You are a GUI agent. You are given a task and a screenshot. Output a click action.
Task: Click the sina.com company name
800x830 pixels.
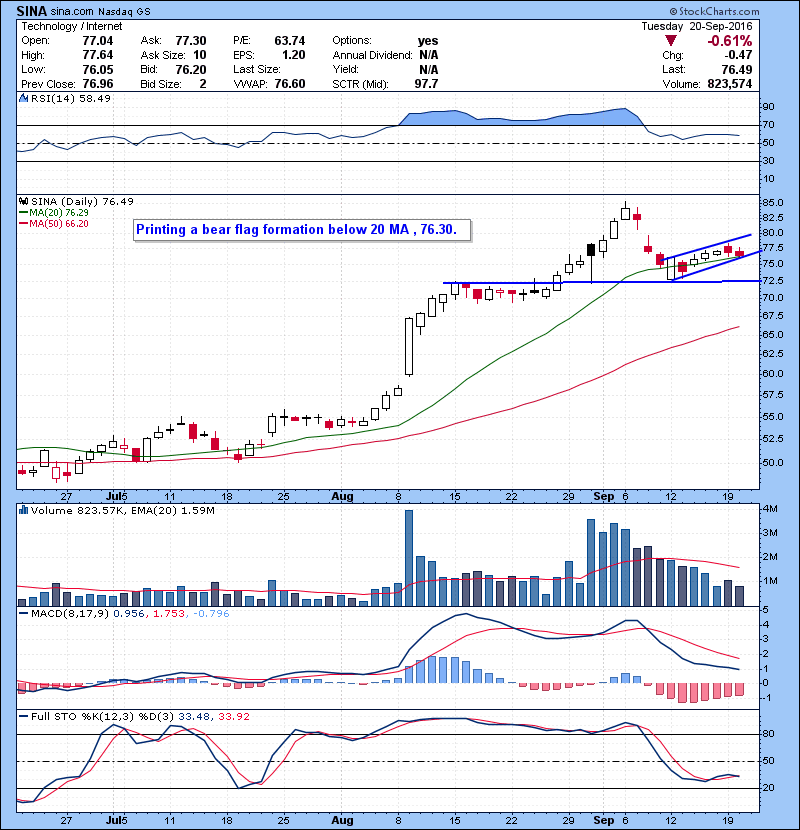pos(73,12)
